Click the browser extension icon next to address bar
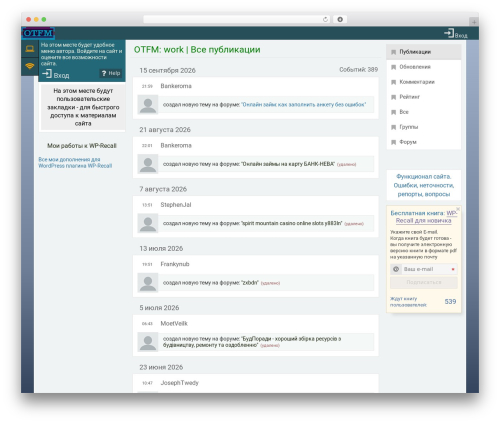The width and height of the screenshot is (500, 423). [340, 19]
